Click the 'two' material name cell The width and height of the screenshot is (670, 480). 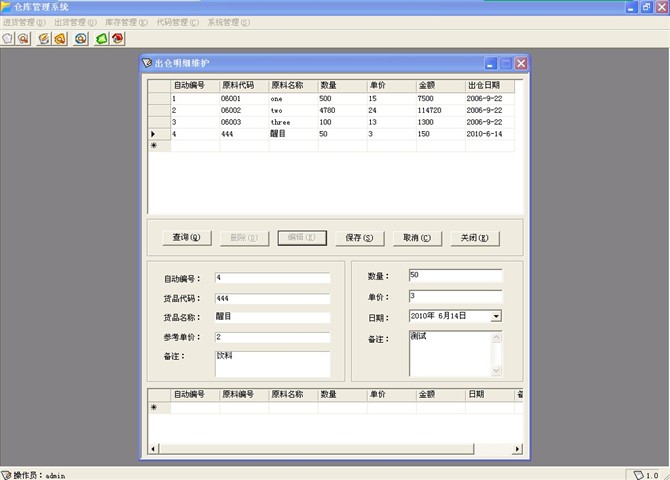tap(294, 110)
